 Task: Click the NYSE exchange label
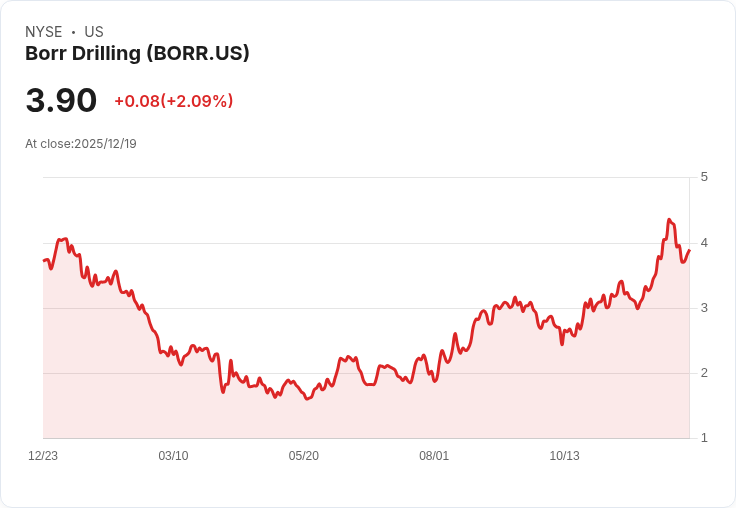(44, 32)
